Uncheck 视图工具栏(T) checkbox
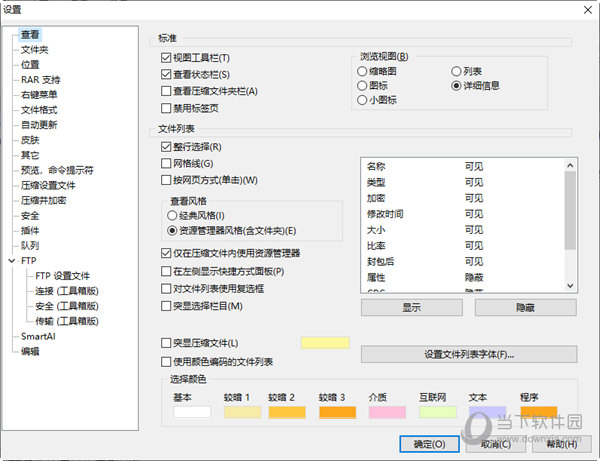 (x=166, y=58)
